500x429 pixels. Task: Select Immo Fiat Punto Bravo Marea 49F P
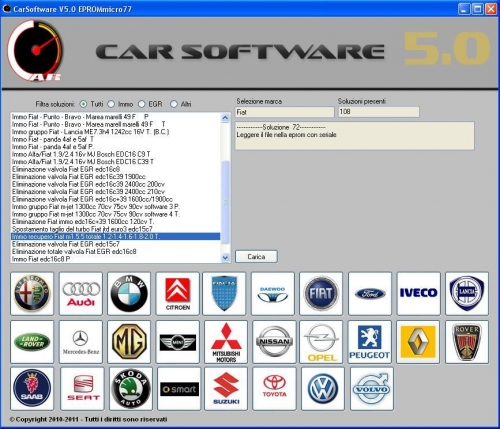(115, 117)
